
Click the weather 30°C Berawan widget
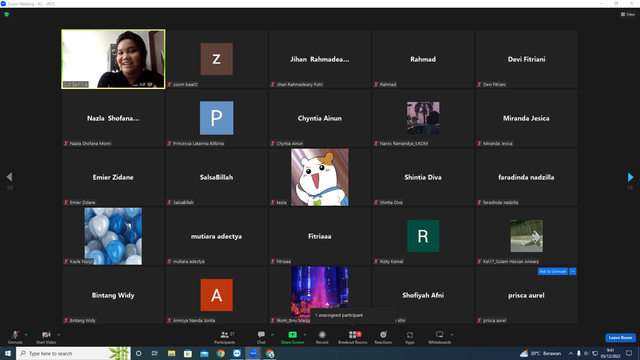540,353
